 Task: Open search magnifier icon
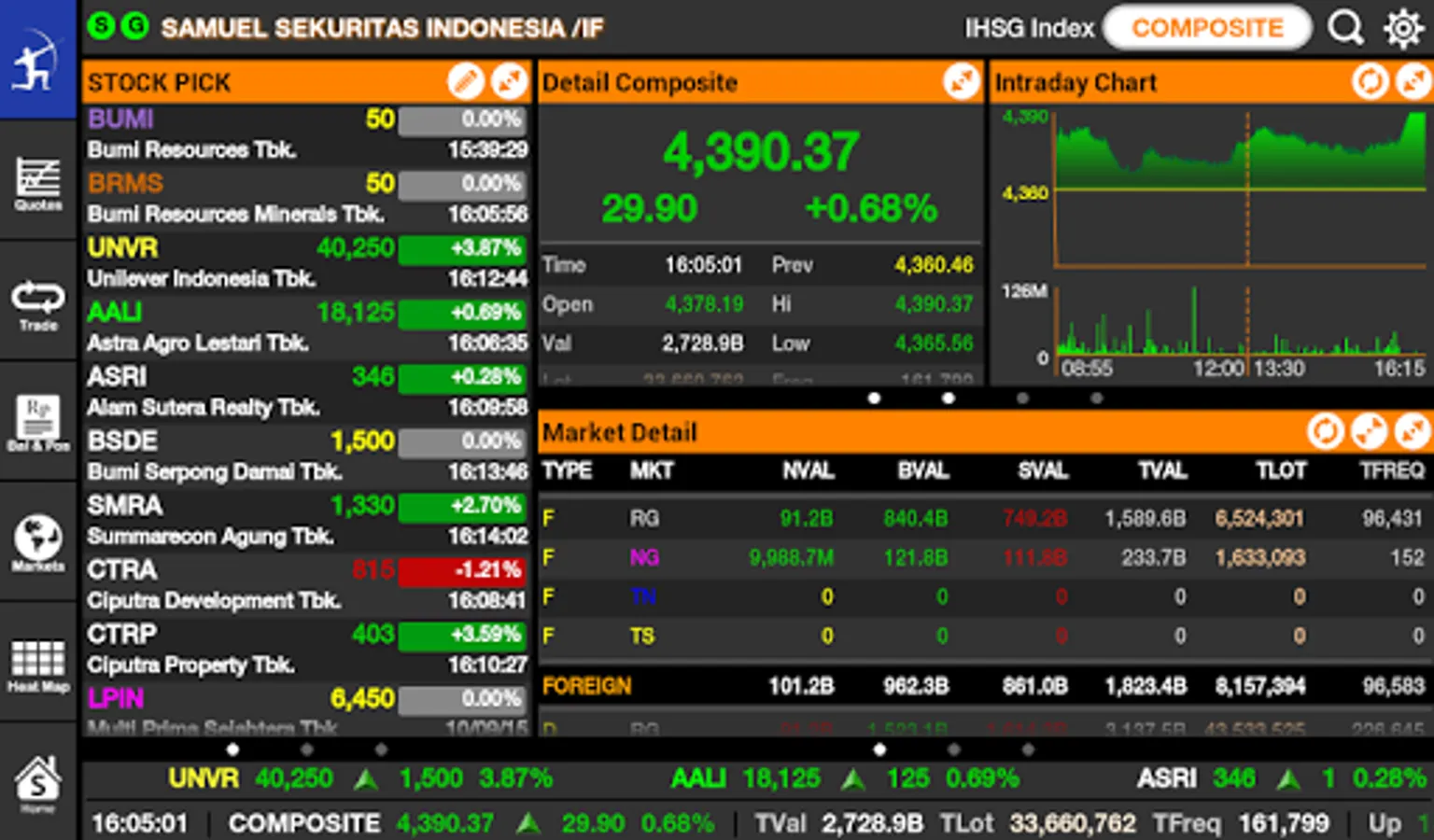[x=1345, y=28]
